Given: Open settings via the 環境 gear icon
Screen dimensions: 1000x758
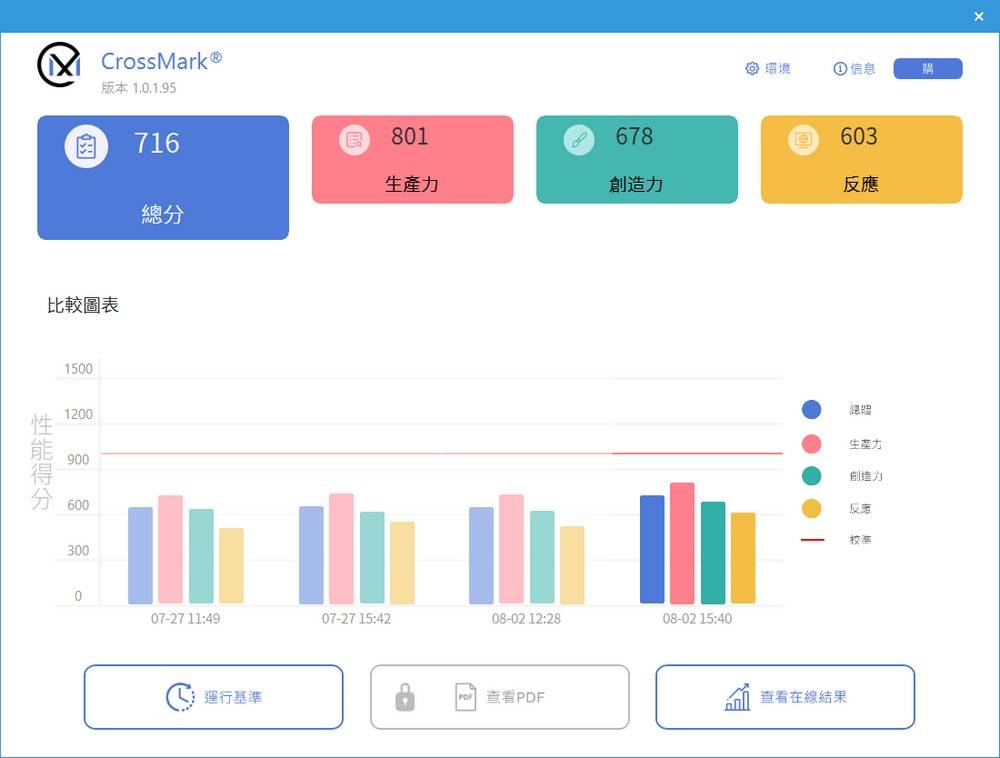Looking at the screenshot, I should (x=752, y=68).
